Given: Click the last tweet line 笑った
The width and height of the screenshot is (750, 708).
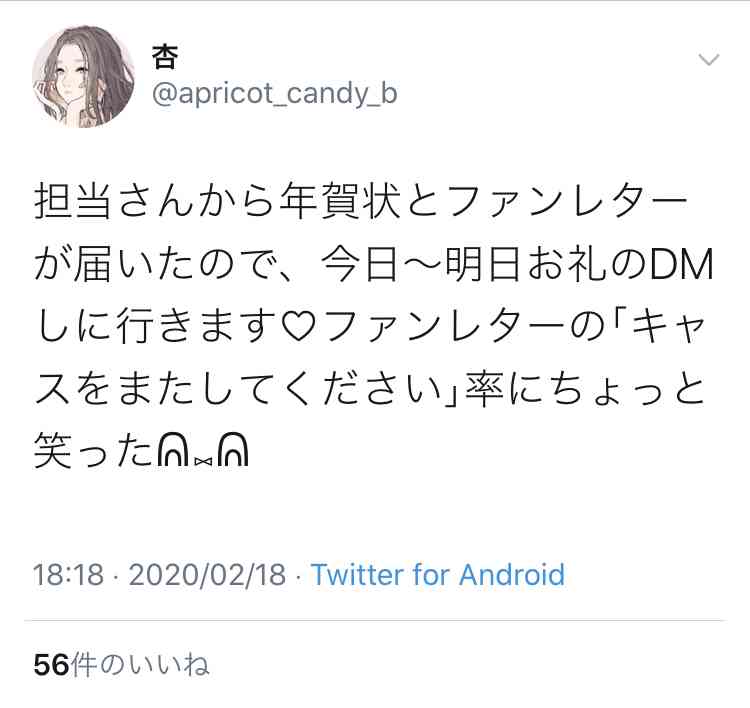Looking at the screenshot, I should click(141, 451).
